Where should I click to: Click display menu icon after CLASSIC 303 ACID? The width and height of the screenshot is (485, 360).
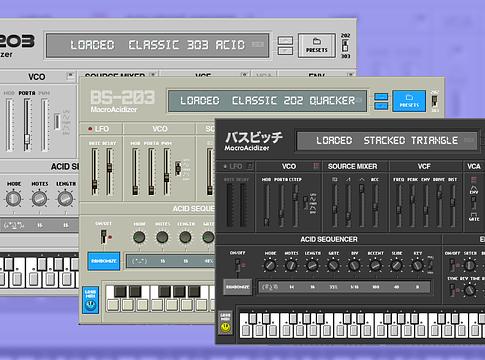(257, 44)
